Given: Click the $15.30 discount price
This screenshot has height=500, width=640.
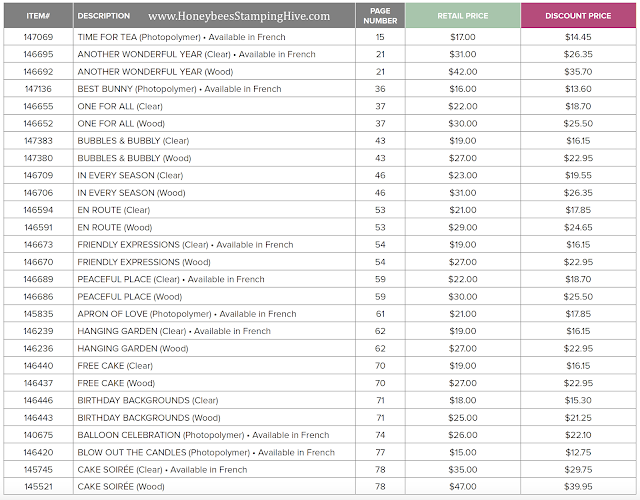Looking at the screenshot, I should pos(578,401).
